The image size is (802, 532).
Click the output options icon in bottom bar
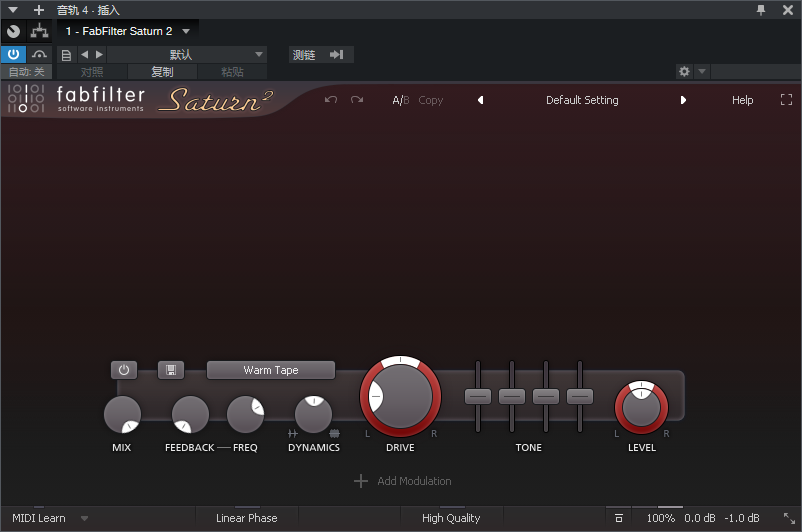[x=619, y=518]
